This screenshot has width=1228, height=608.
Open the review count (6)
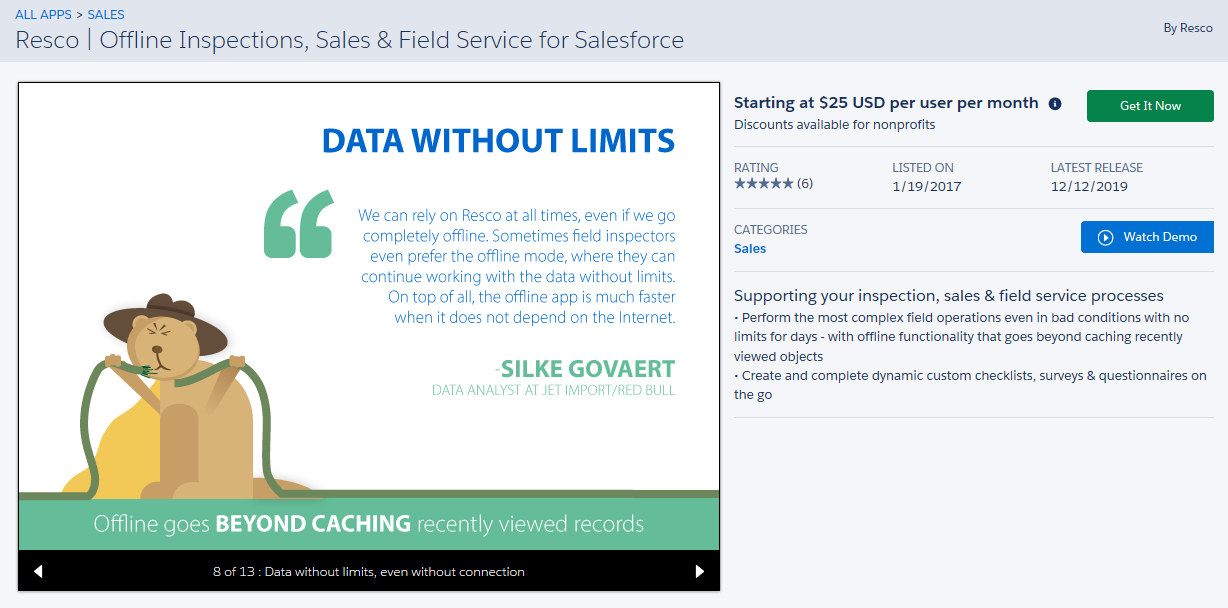click(x=805, y=184)
